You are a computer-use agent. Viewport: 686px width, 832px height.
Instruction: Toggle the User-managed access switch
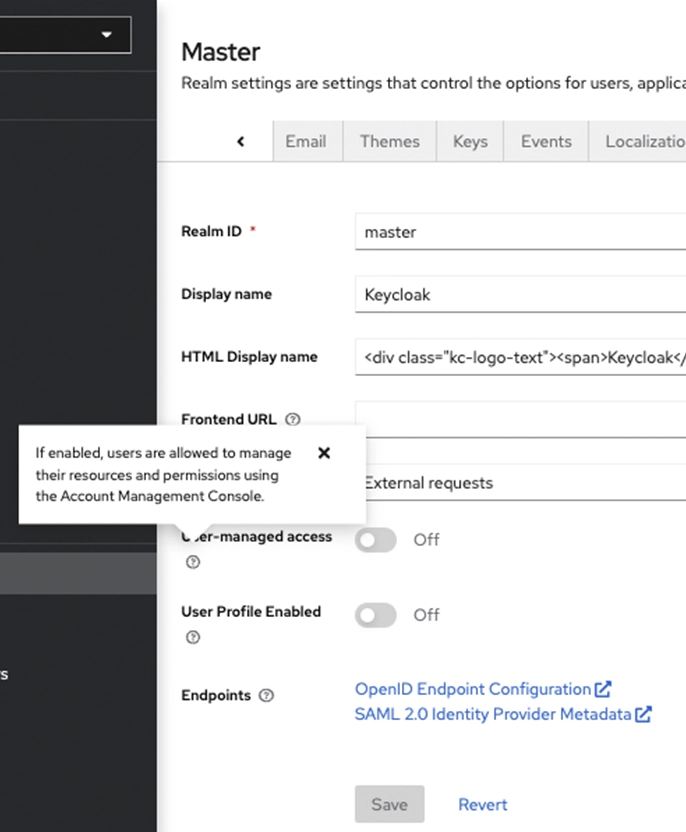tap(376, 540)
